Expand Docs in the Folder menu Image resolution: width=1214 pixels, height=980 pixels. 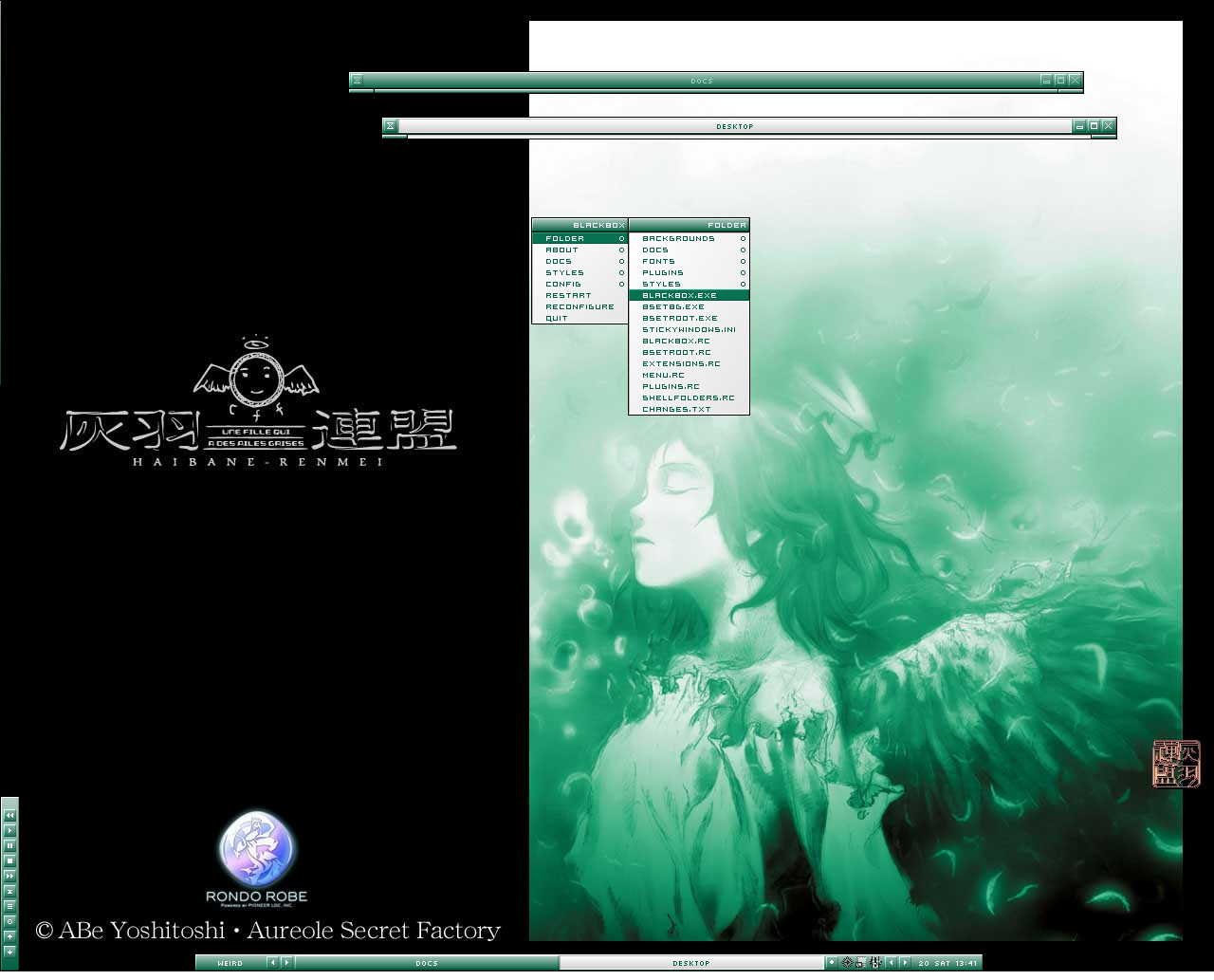(689, 250)
